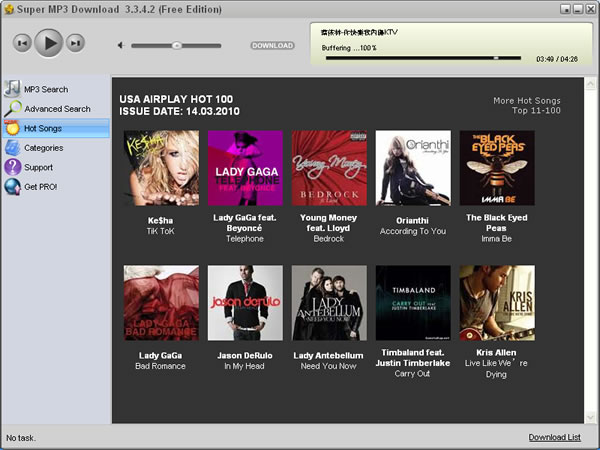
Task: Click the Need You Now song title
Action: (x=328, y=366)
